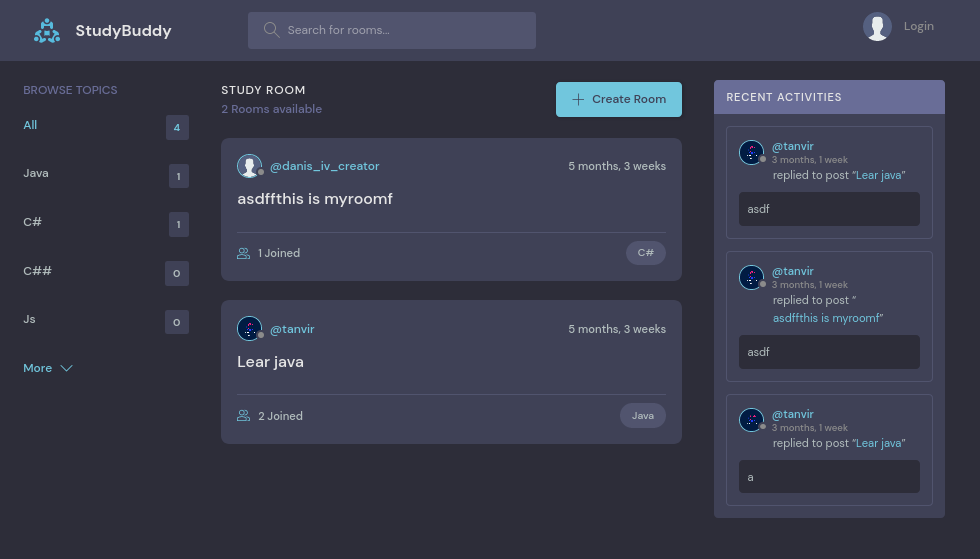Expand More topics list
Image resolution: width=980 pixels, height=559 pixels.
48,368
